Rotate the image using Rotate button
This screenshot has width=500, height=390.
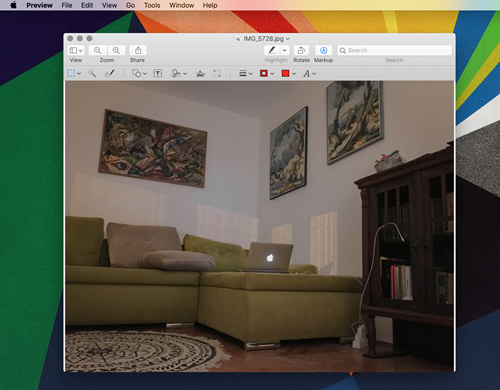(x=301, y=50)
